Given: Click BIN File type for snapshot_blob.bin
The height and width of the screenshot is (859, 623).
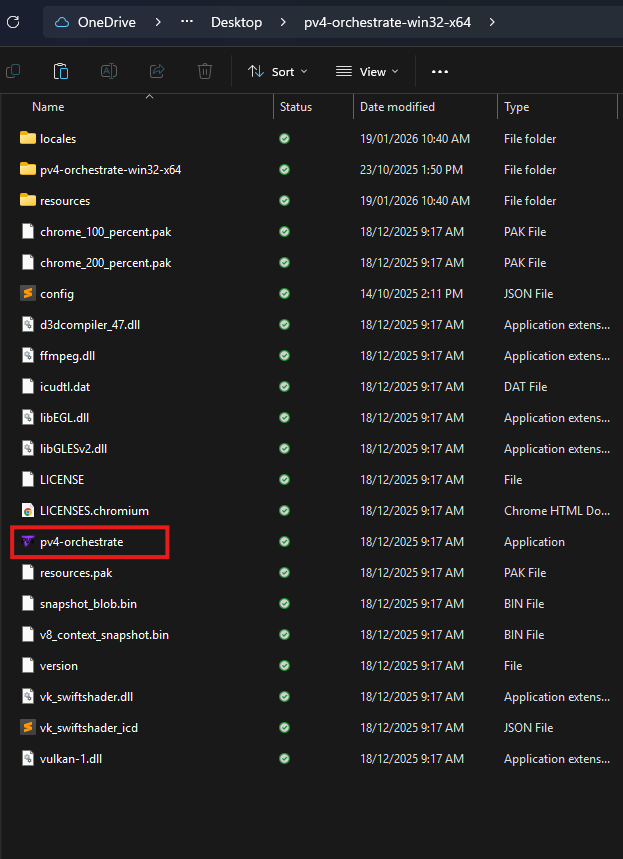Looking at the screenshot, I should 524,604.
